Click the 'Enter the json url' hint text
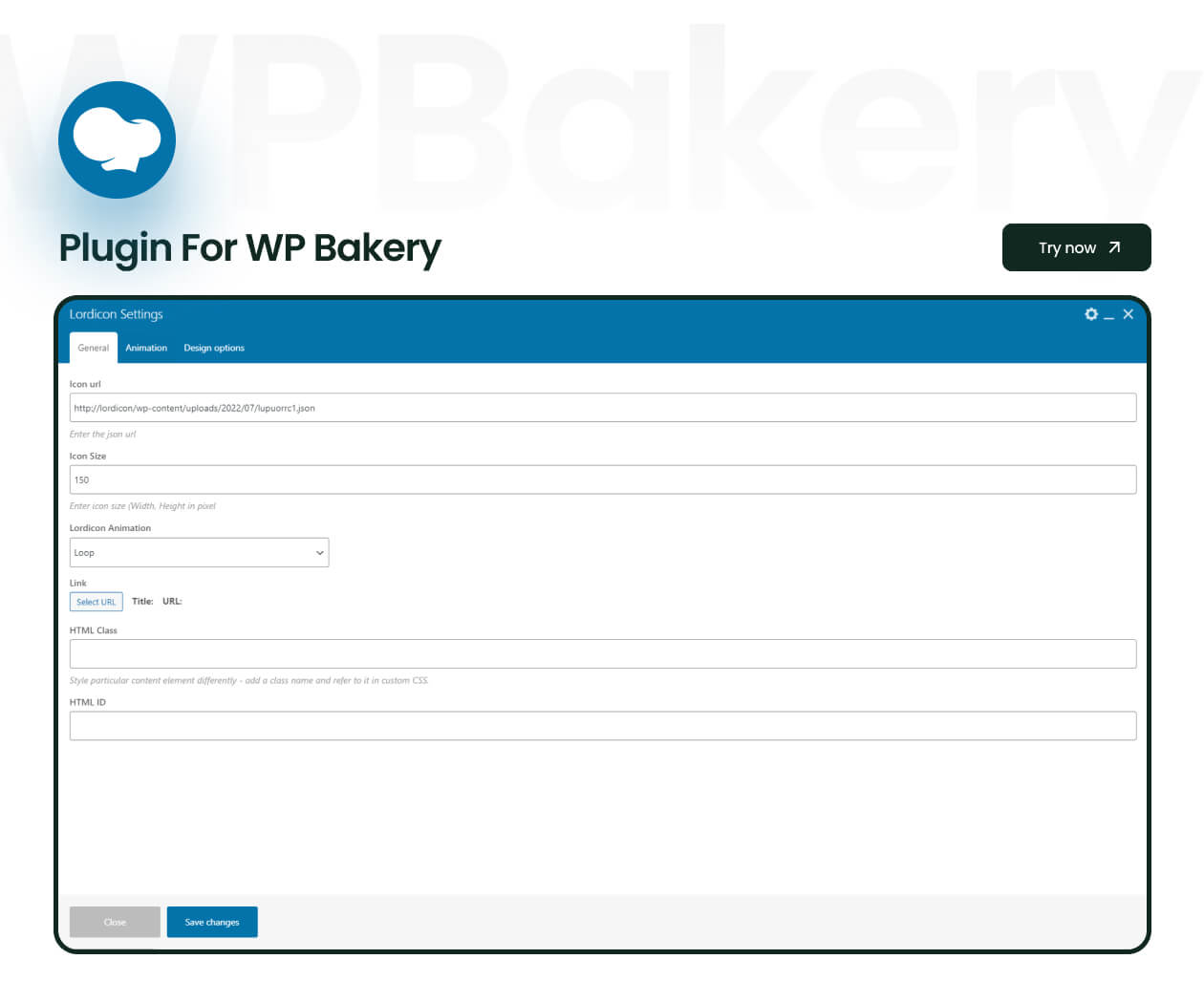 (x=103, y=434)
